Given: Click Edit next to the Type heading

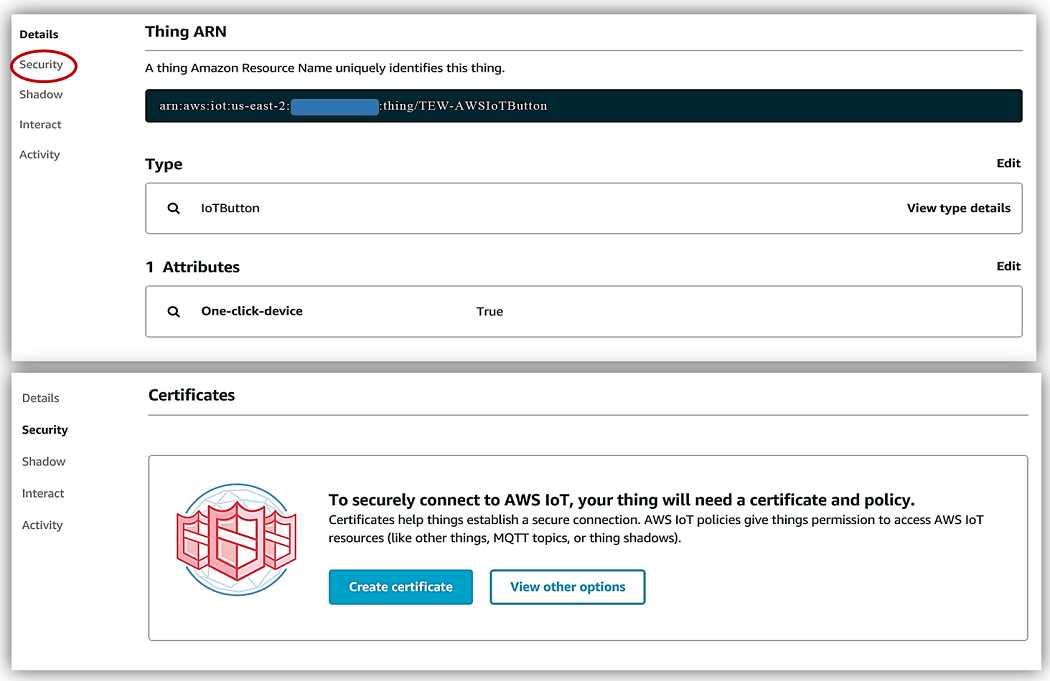Looking at the screenshot, I should (1008, 164).
